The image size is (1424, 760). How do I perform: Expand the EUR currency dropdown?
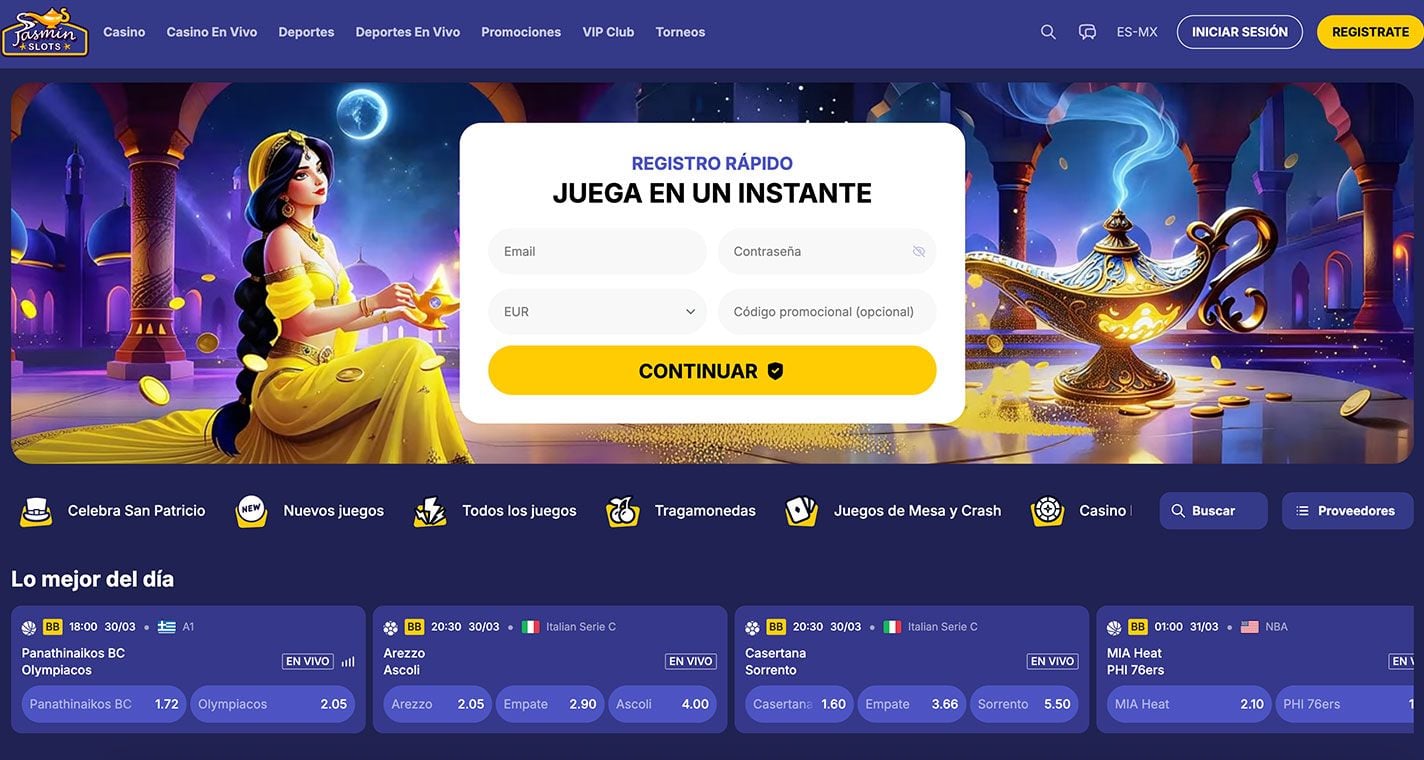pos(597,312)
